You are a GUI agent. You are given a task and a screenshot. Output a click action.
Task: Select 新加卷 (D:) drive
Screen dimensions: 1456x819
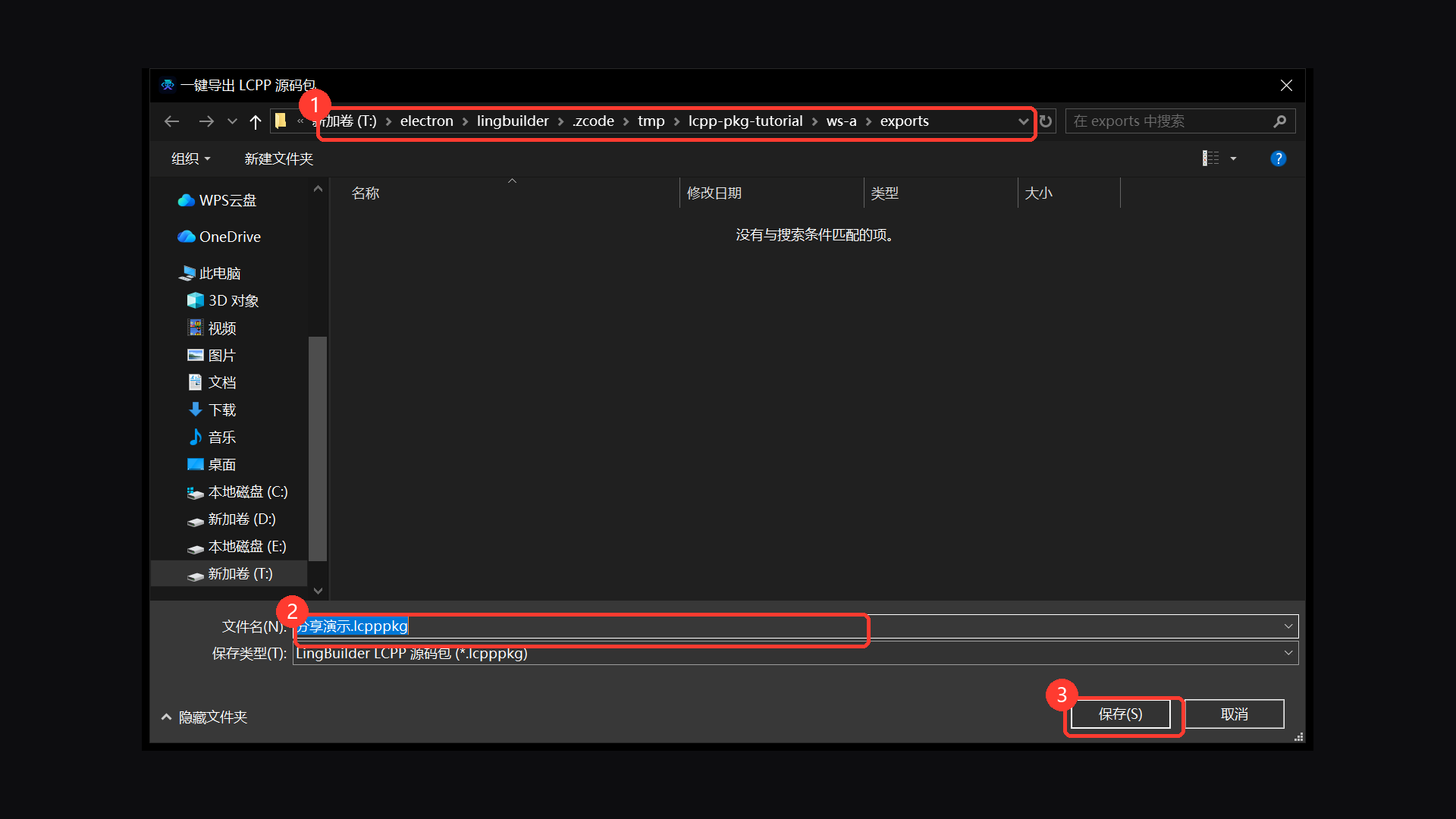231,519
